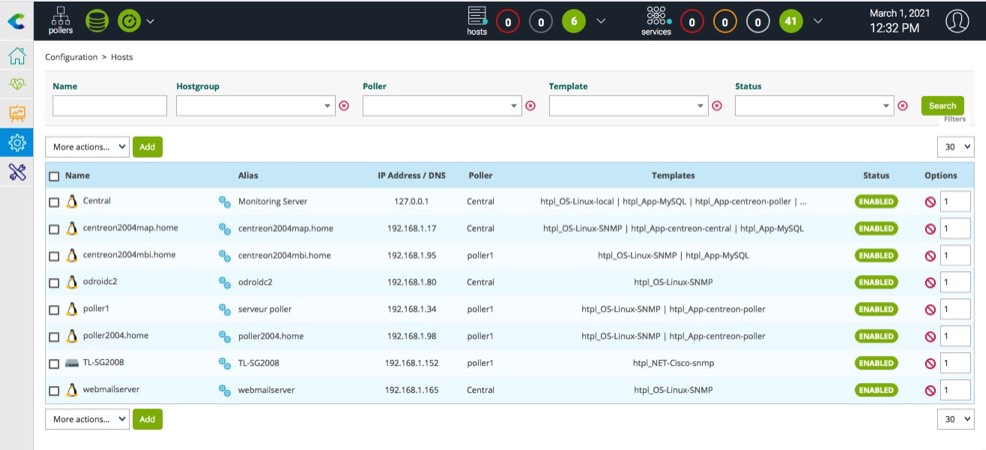
Task: Open the Home icon in sidebar
Action: [x=16, y=56]
